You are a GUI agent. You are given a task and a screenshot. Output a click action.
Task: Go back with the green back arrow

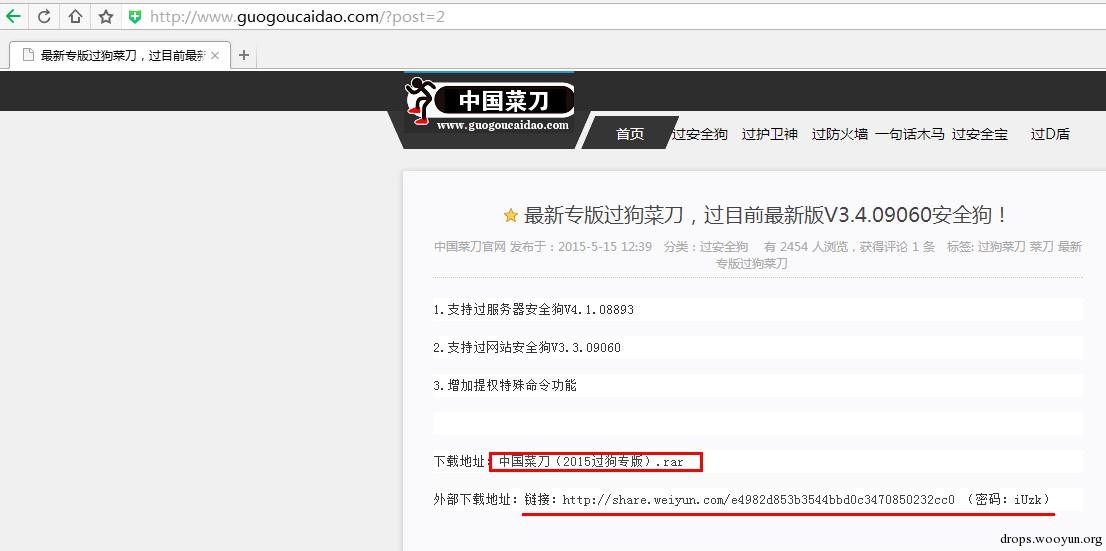(13, 16)
